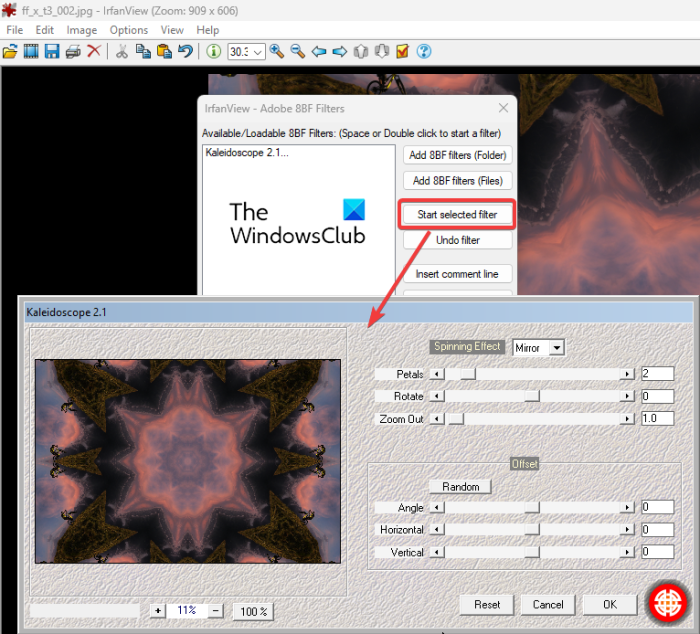Click the green Image information icon
The width and height of the screenshot is (700, 634).
(x=213, y=51)
